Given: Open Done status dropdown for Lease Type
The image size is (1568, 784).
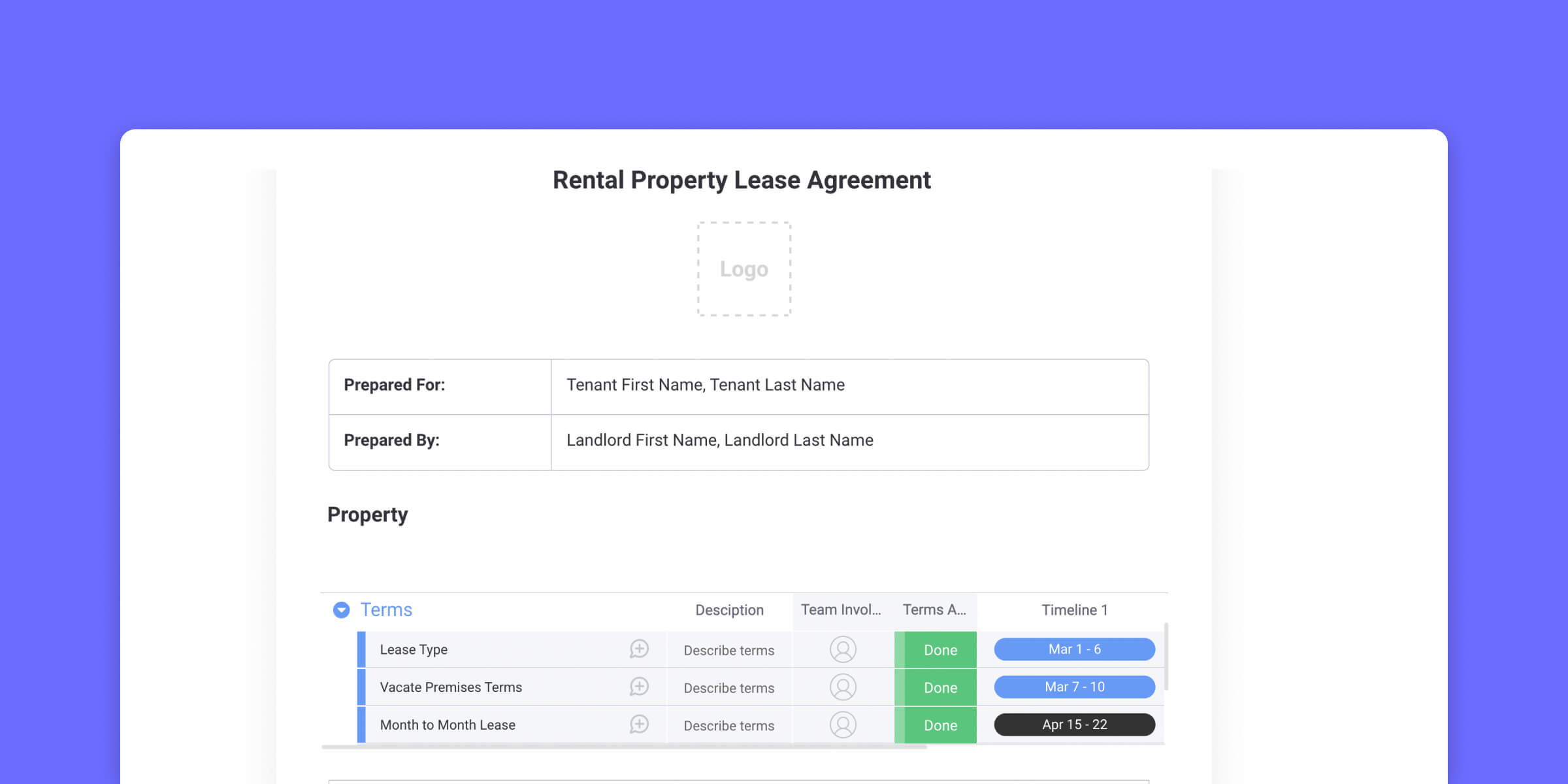Looking at the screenshot, I should pyautogui.click(x=939, y=650).
